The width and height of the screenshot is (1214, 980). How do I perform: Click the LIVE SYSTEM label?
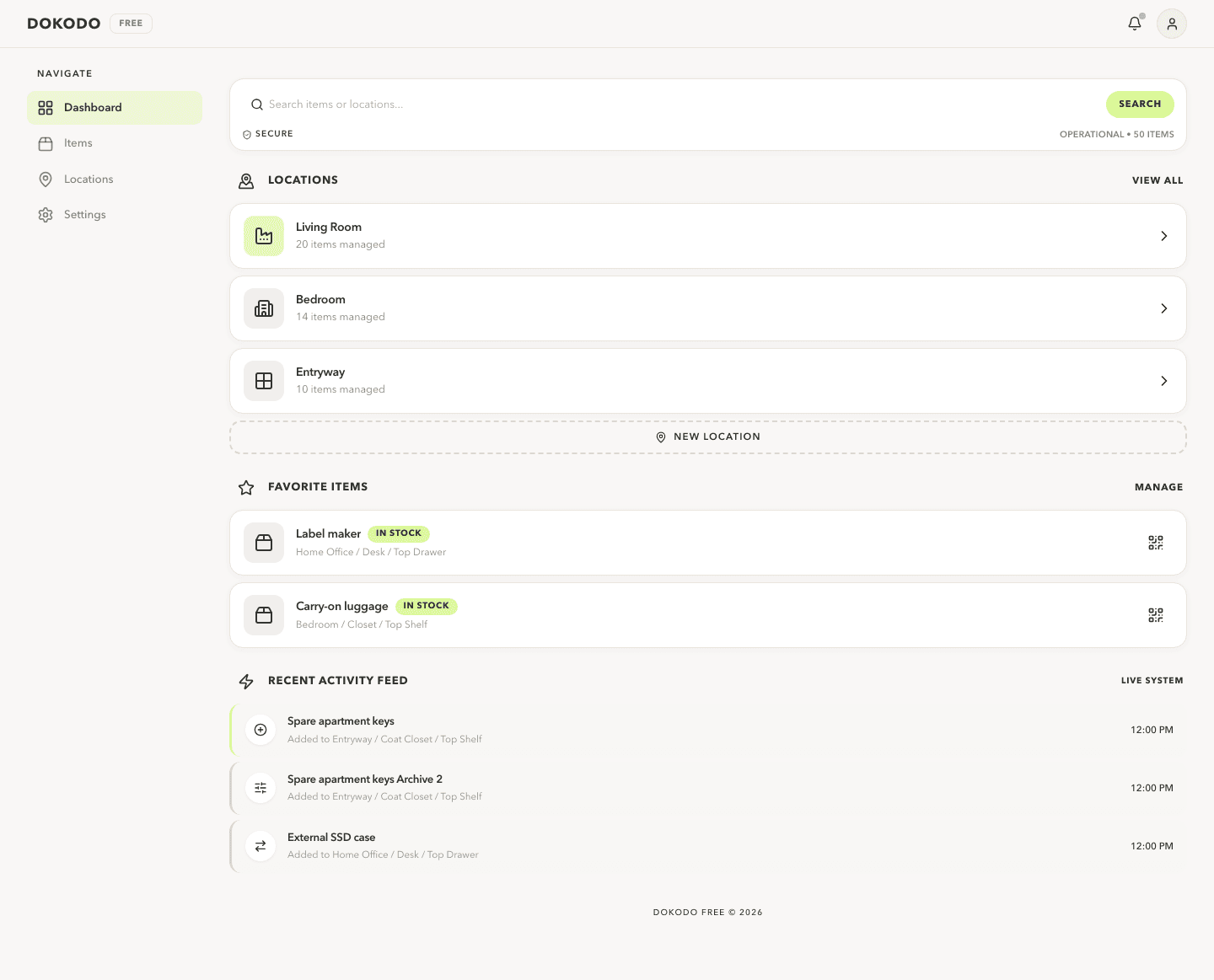click(x=1152, y=681)
